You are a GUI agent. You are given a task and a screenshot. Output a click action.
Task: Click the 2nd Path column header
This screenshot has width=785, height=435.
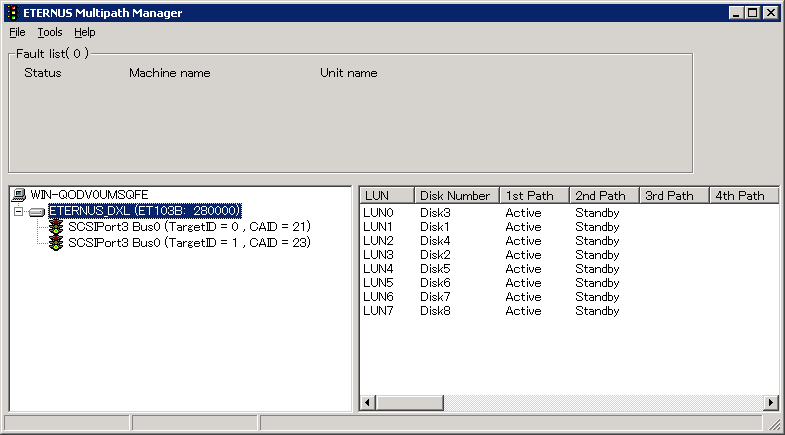point(603,196)
